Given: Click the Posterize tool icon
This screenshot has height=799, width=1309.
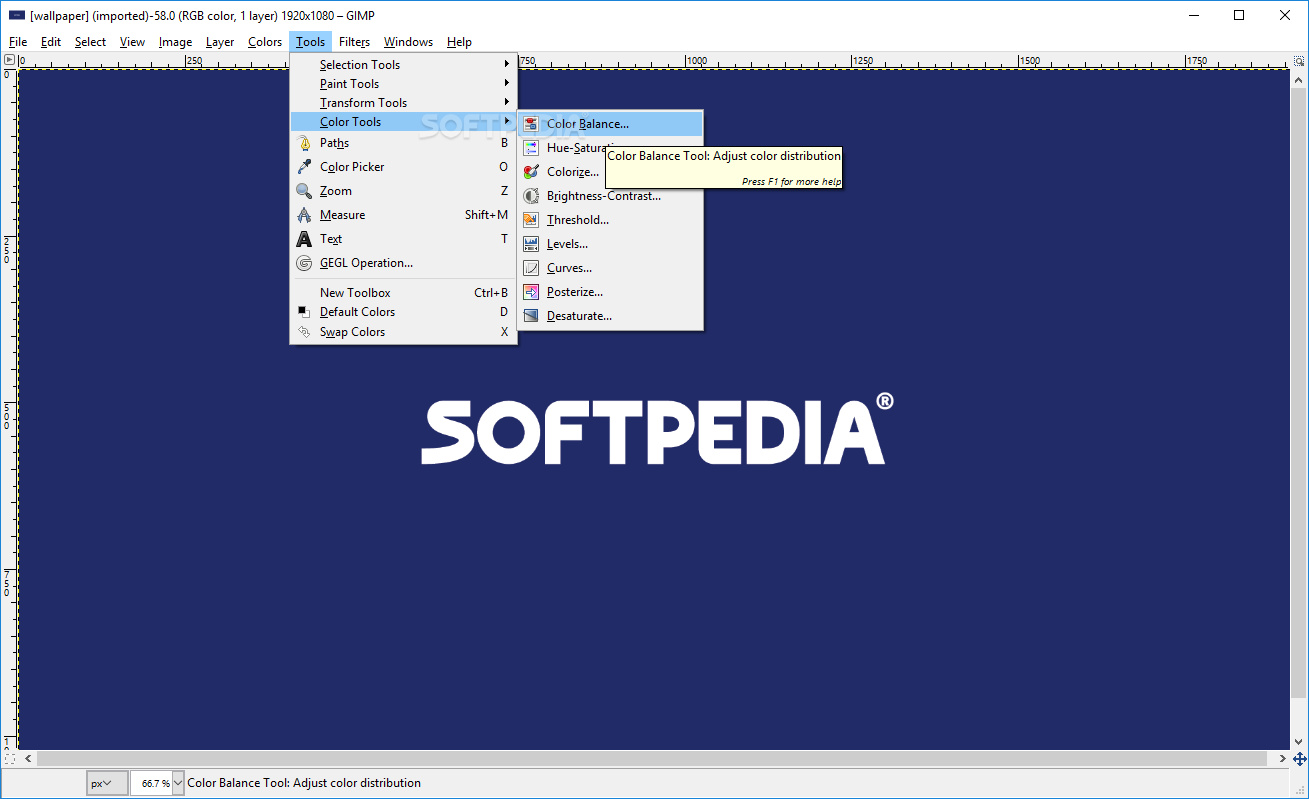Looking at the screenshot, I should [530, 292].
